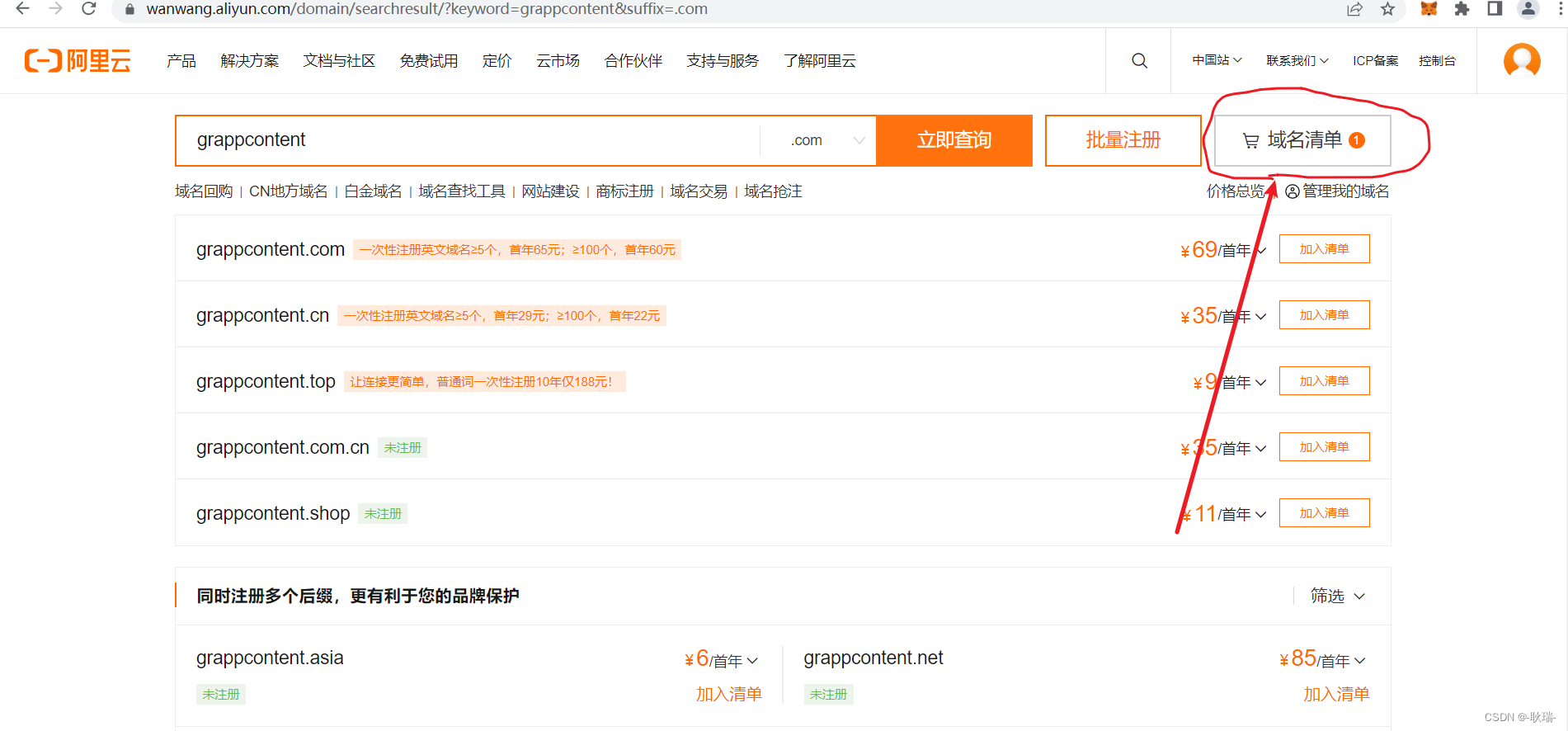Open the extensions puzzle icon
The width and height of the screenshot is (1568, 731).
[x=1462, y=9]
